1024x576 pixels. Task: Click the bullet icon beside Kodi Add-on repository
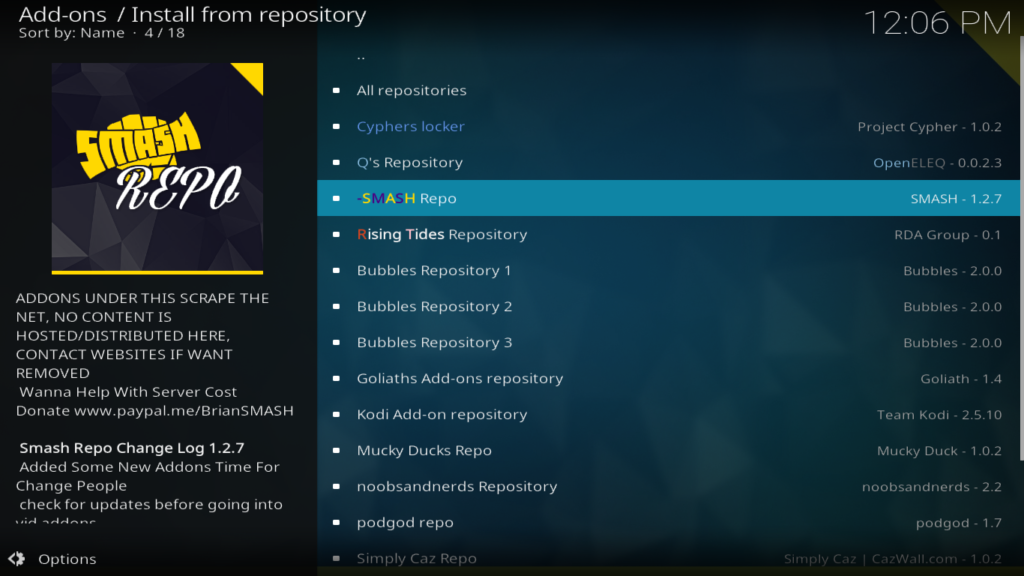(x=336, y=414)
